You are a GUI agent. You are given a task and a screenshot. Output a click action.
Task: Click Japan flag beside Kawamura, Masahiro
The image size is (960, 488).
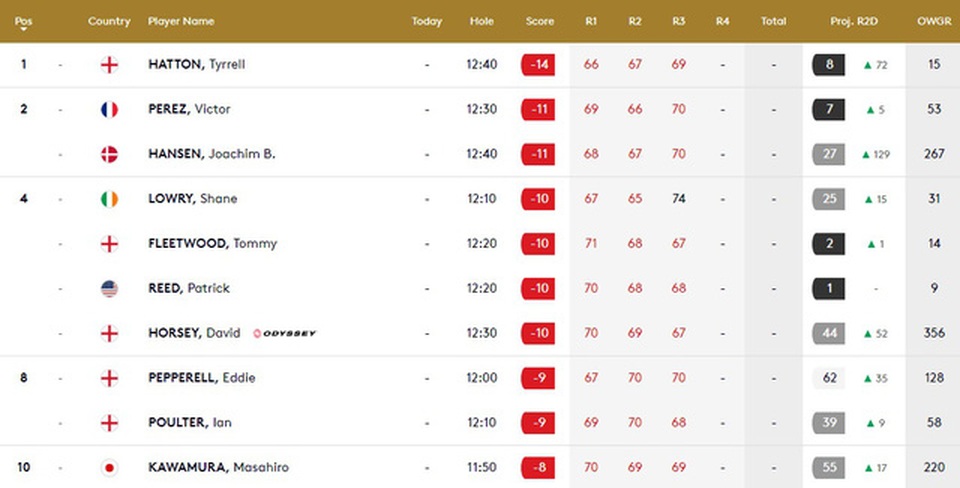pyautogui.click(x=109, y=468)
